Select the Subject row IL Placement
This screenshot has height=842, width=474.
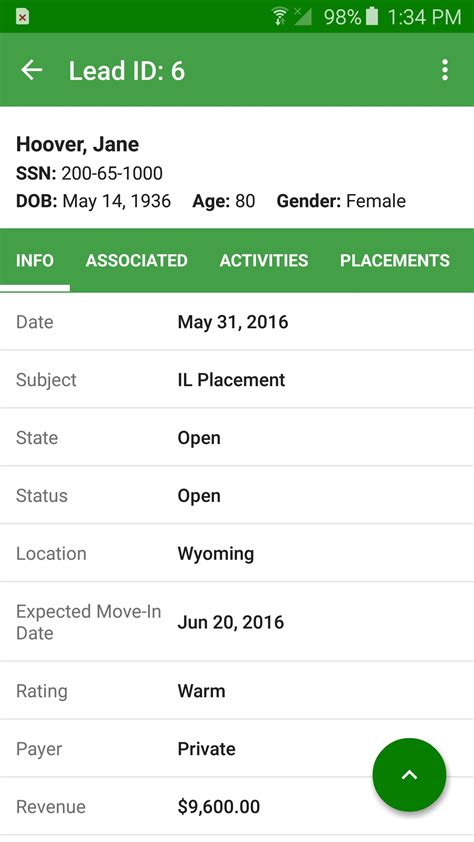(x=237, y=380)
